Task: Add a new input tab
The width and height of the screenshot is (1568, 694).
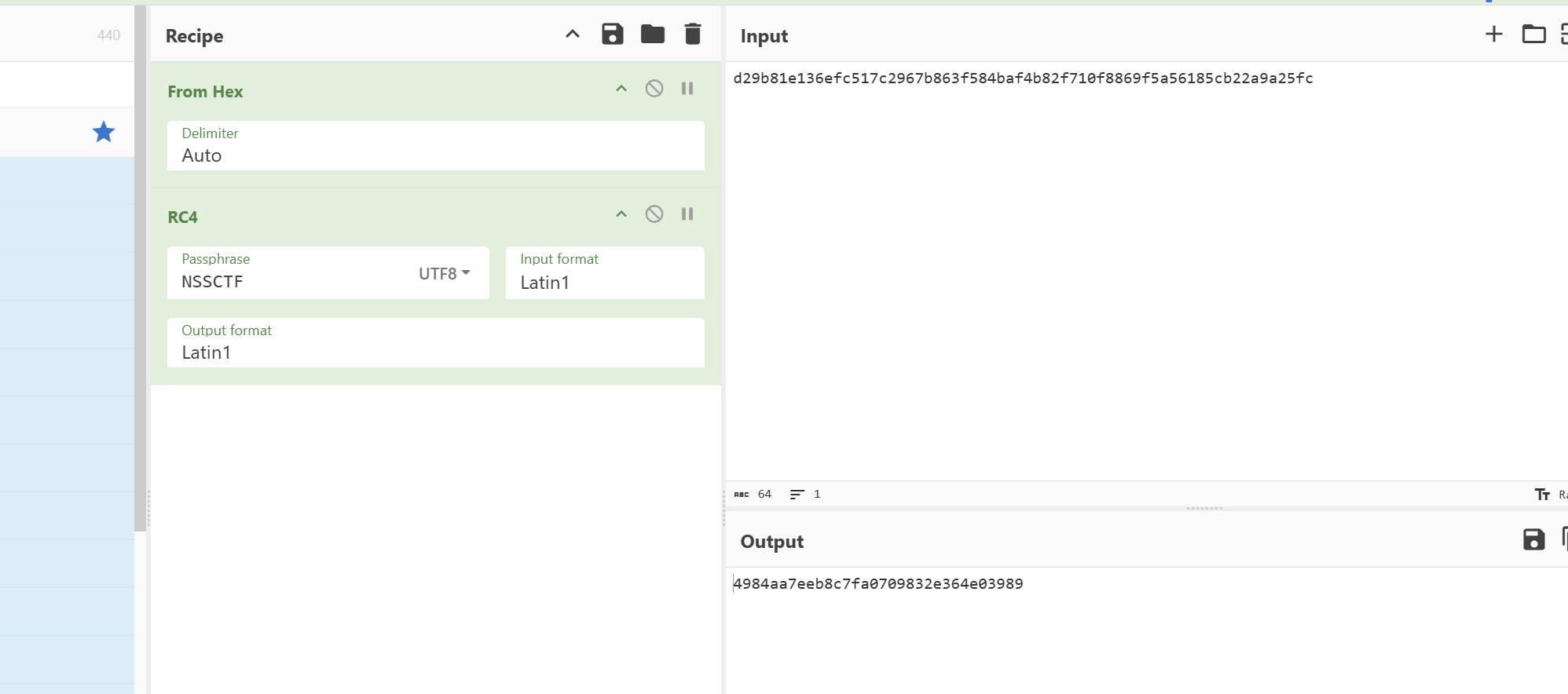Action: (1493, 35)
